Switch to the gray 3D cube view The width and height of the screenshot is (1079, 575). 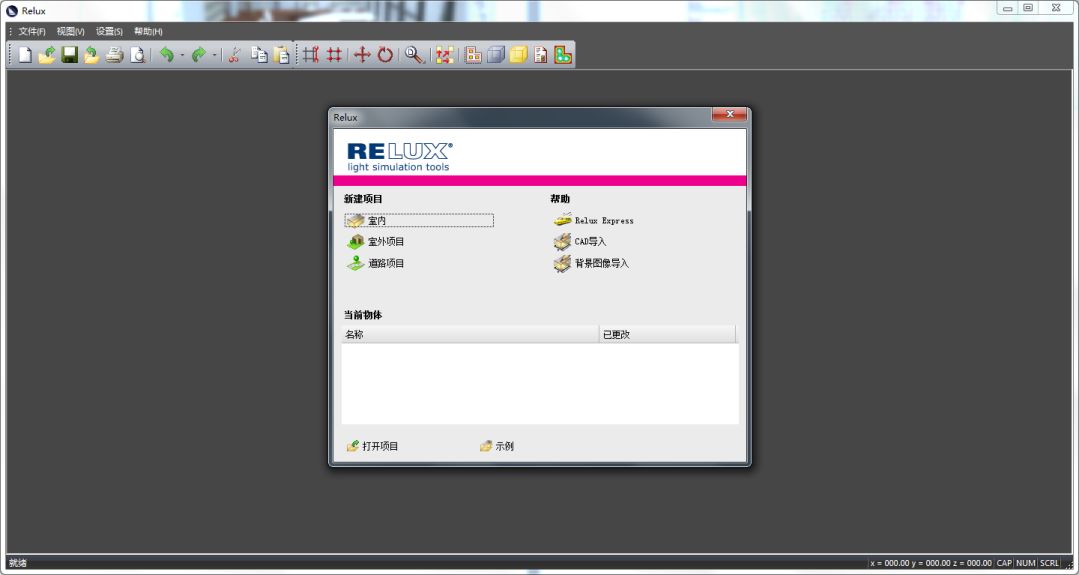click(496, 55)
